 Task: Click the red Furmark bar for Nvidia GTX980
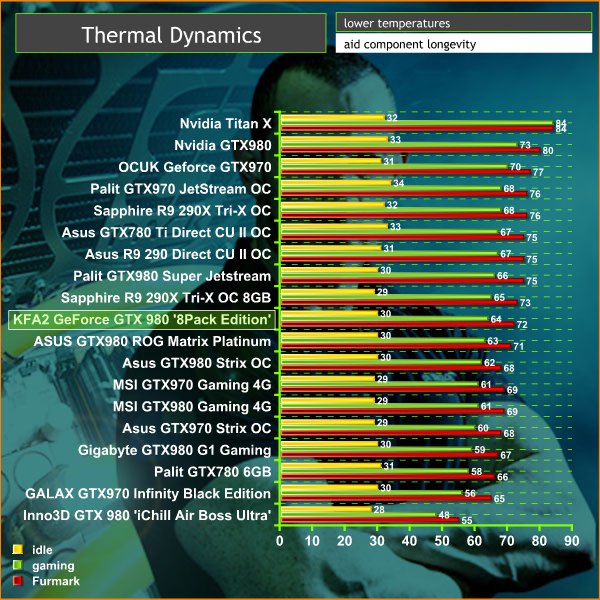tap(410, 150)
